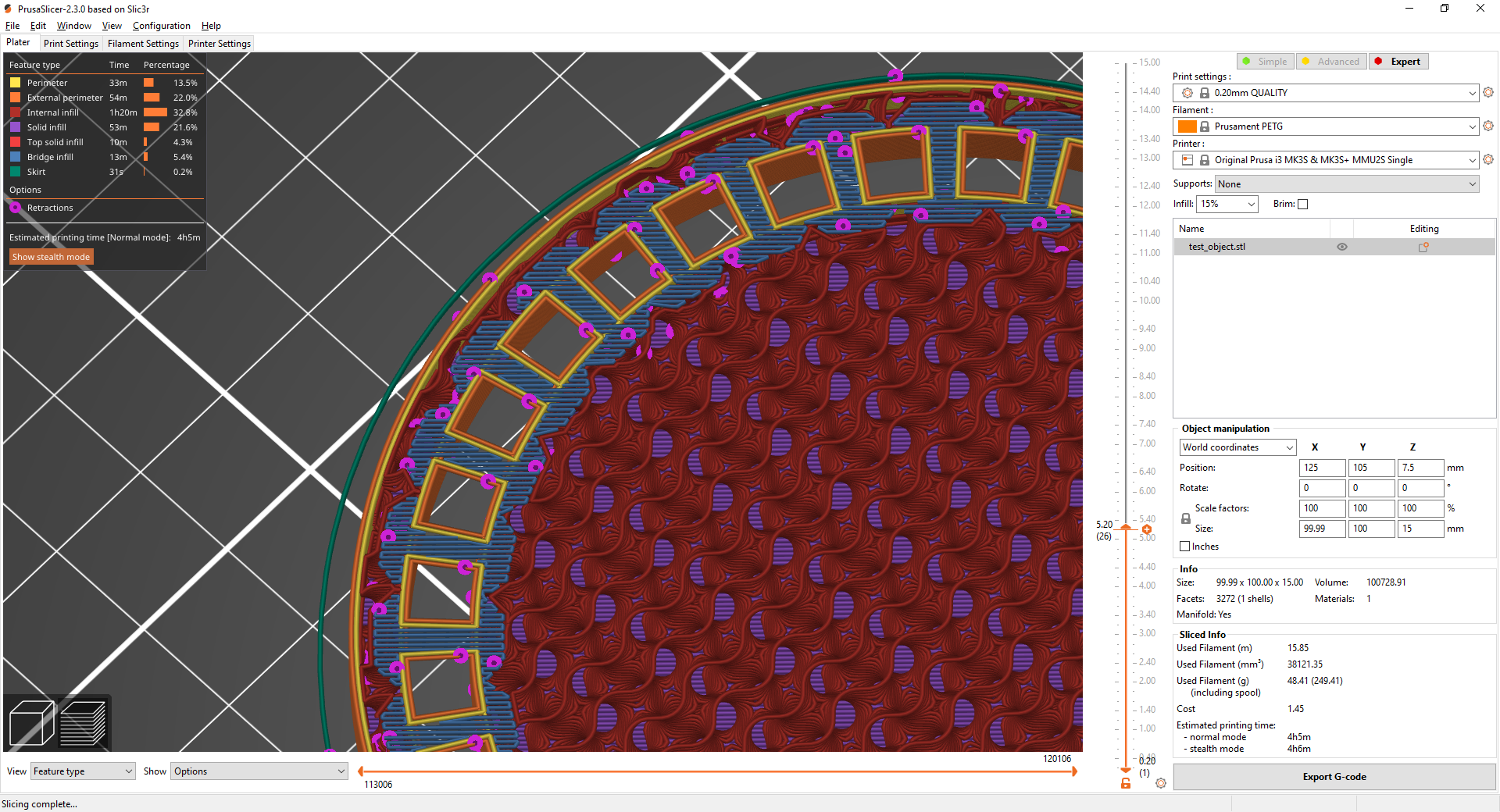1500x812 pixels.
Task: Open the File menu
Action: pos(12,26)
